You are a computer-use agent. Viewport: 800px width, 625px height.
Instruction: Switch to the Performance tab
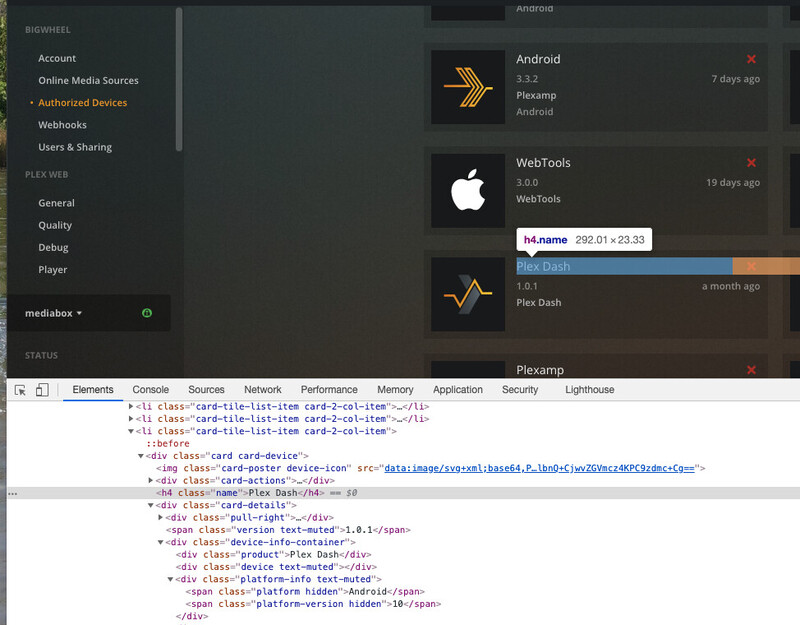pyautogui.click(x=329, y=390)
